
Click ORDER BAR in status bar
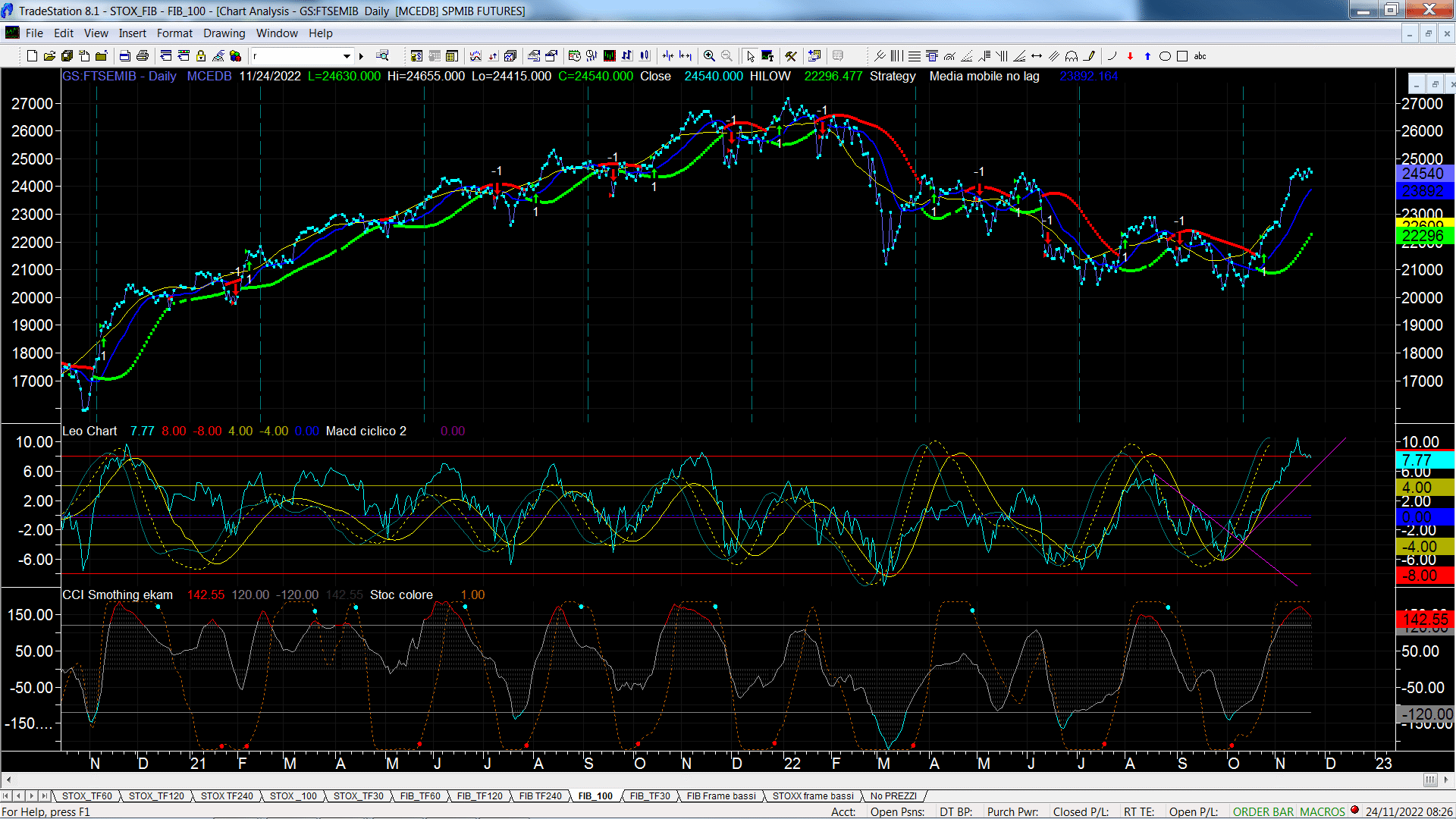tap(1263, 811)
